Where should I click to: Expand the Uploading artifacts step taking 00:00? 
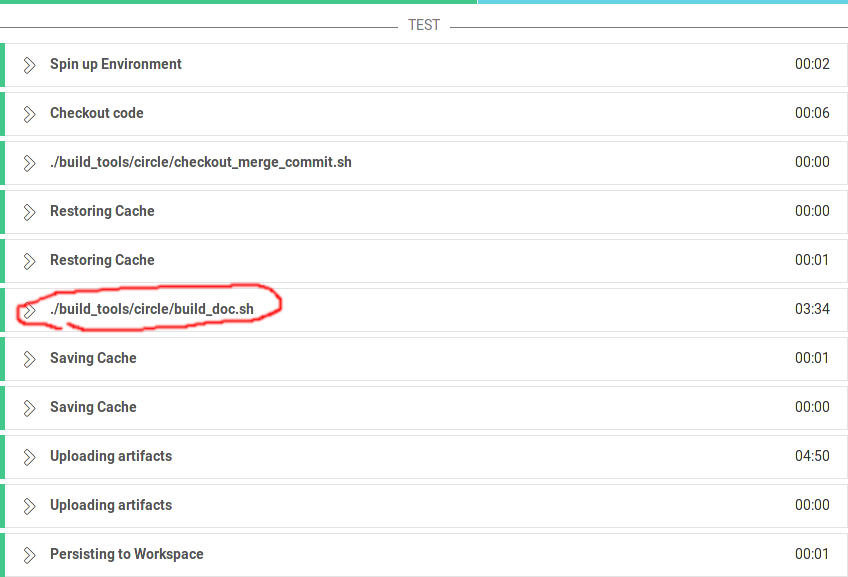29,506
